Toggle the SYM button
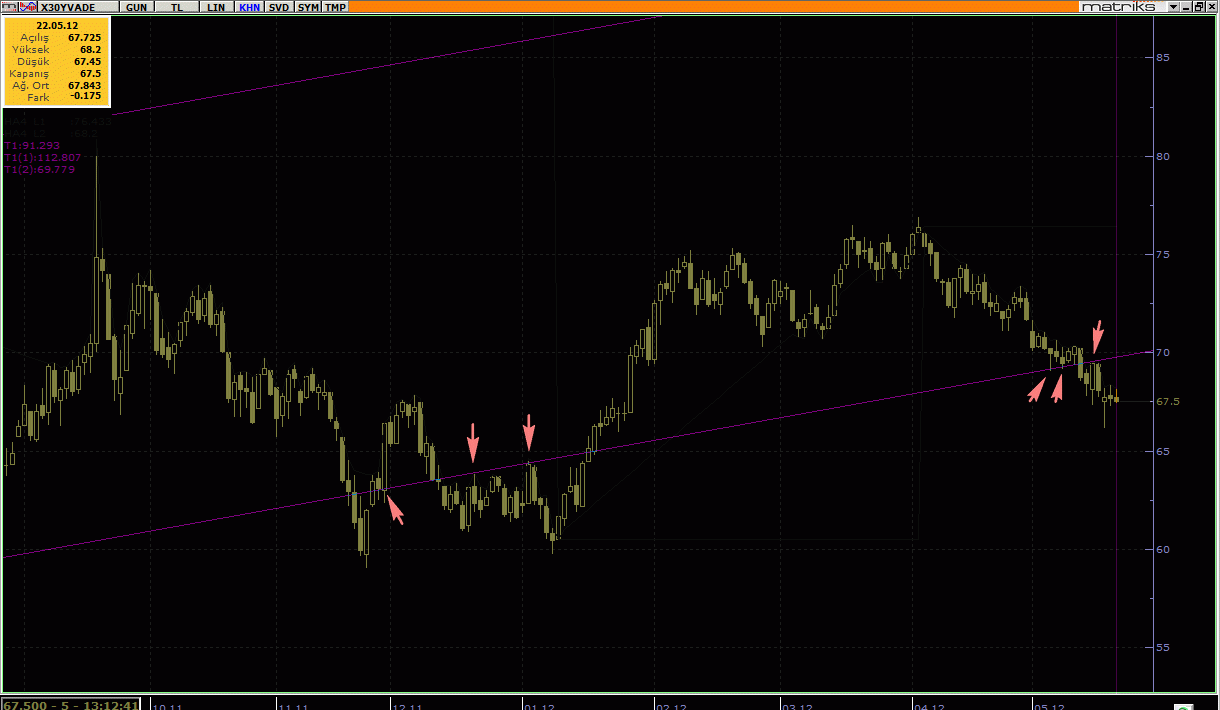The image size is (1220, 710). tap(309, 7)
